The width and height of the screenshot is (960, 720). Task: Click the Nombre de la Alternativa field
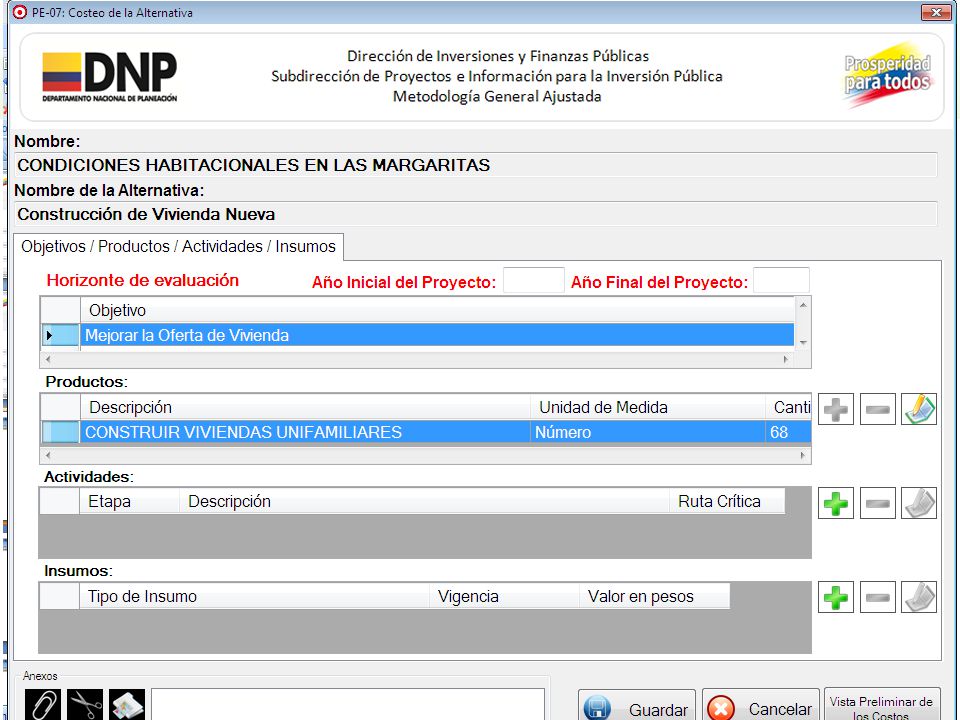pyautogui.click(x=476, y=214)
